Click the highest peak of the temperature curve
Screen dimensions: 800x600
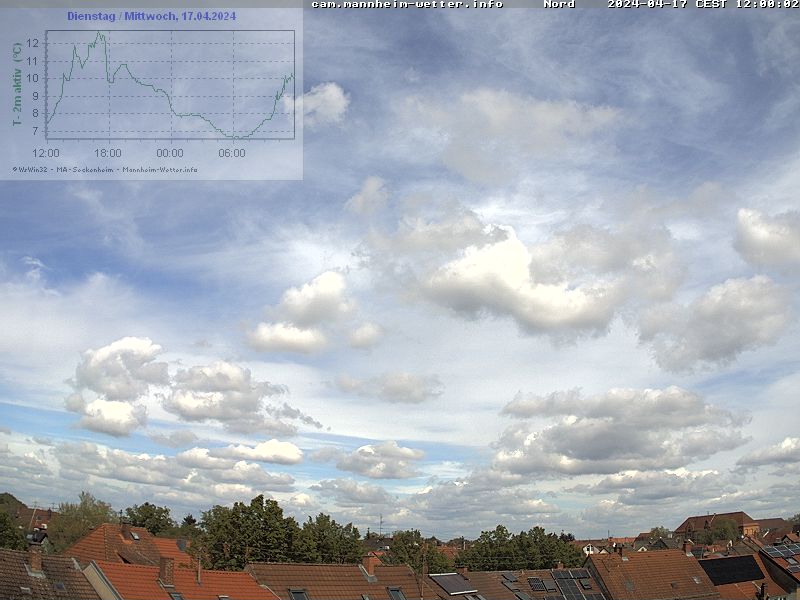click(x=100, y=34)
